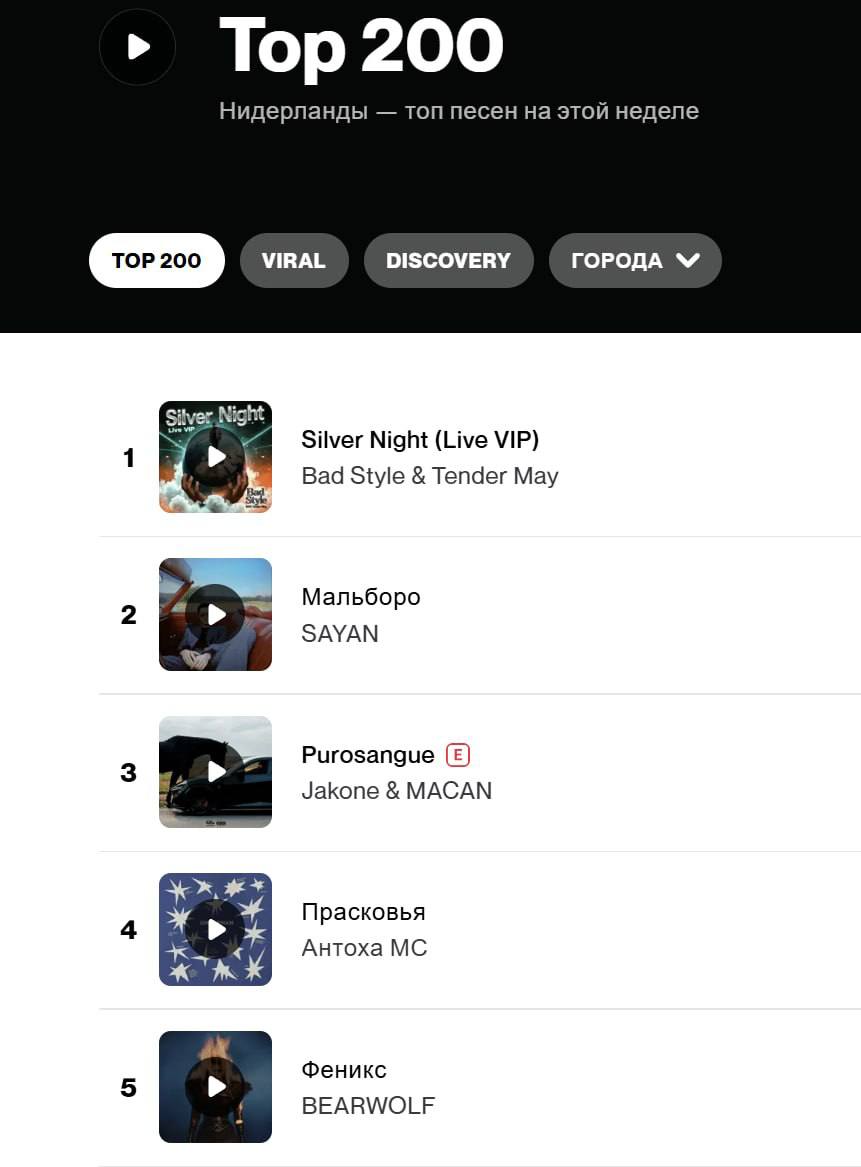This screenshot has height=1167, width=861.
Task: Open artist Bad Style & Tender May
Action: 430,476
